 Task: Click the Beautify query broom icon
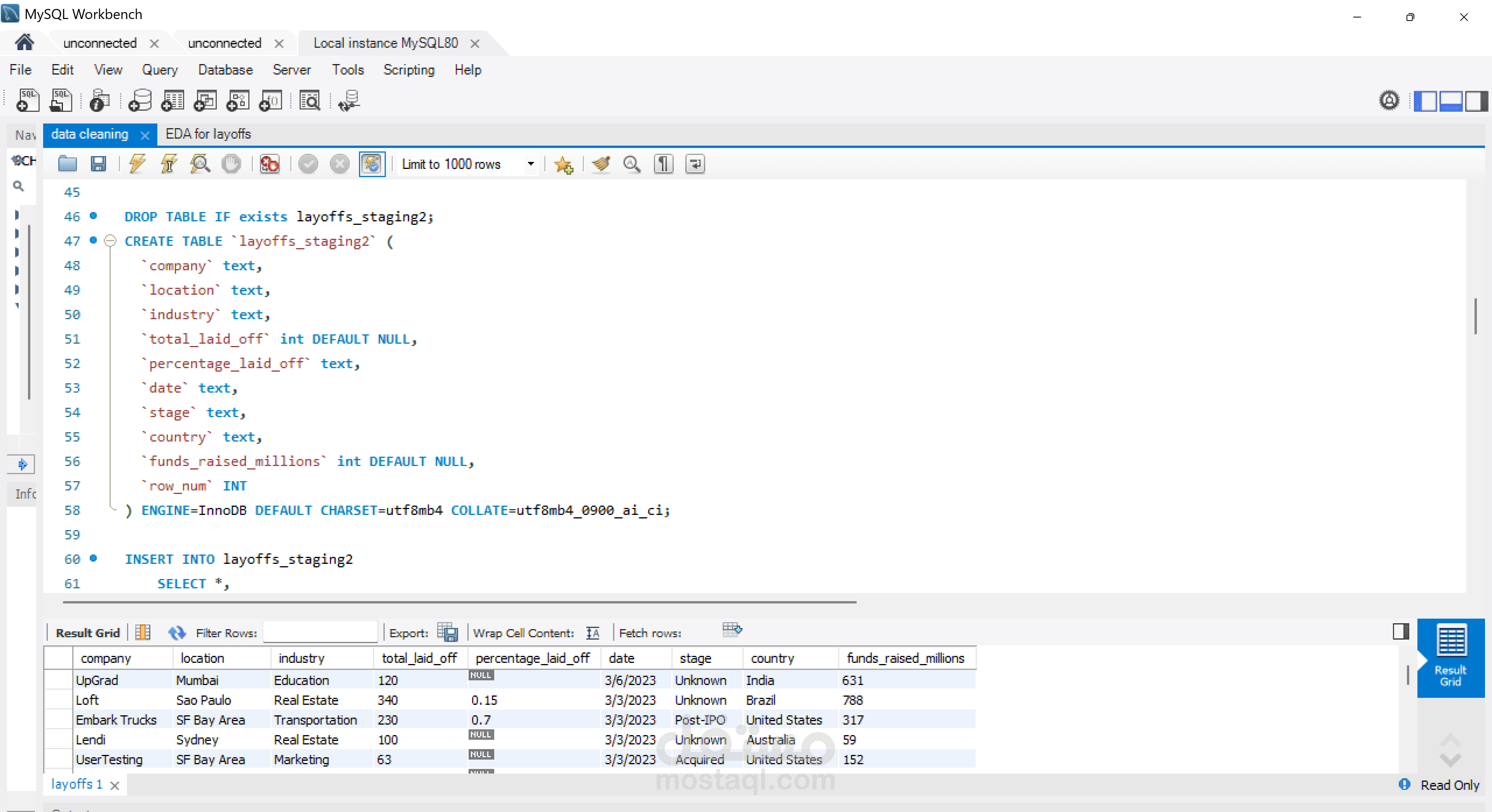pyautogui.click(x=601, y=164)
